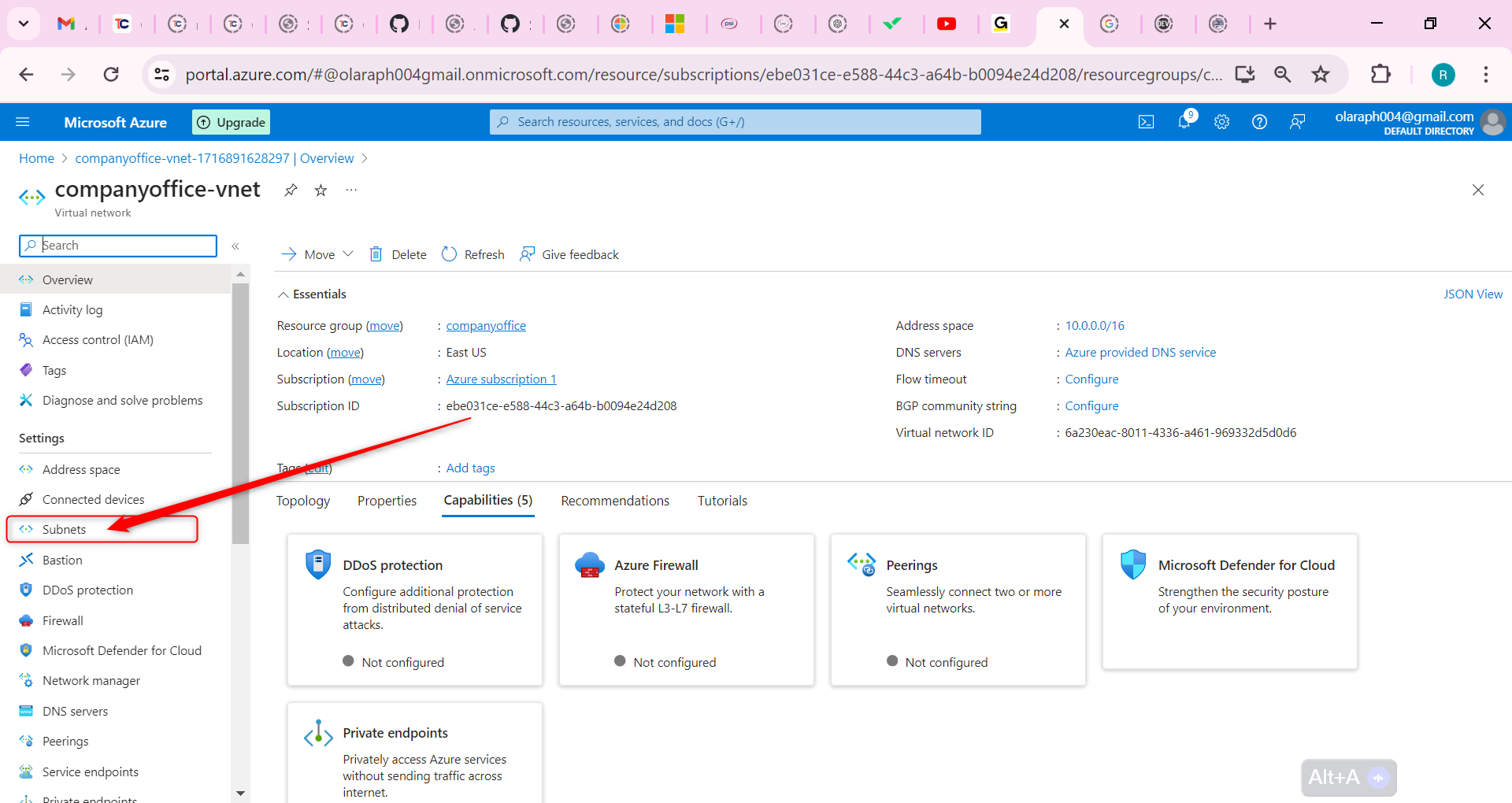Image resolution: width=1512 pixels, height=803 pixels.
Task: Collapse the left resource menu
Action: [235, 246]
